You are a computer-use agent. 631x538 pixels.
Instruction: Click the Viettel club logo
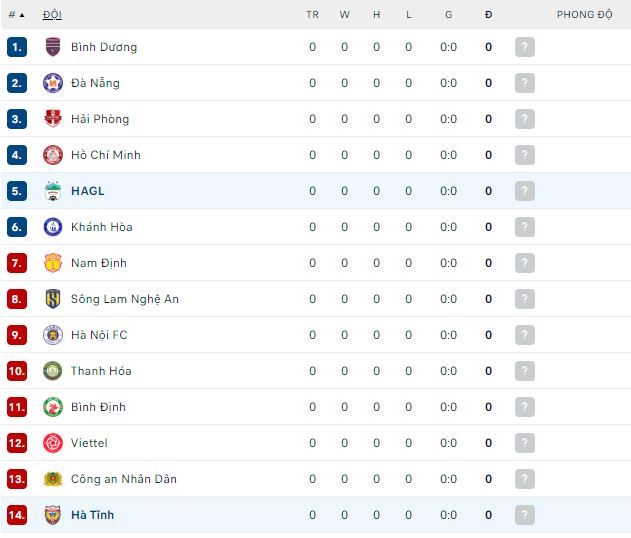(53, 443)
